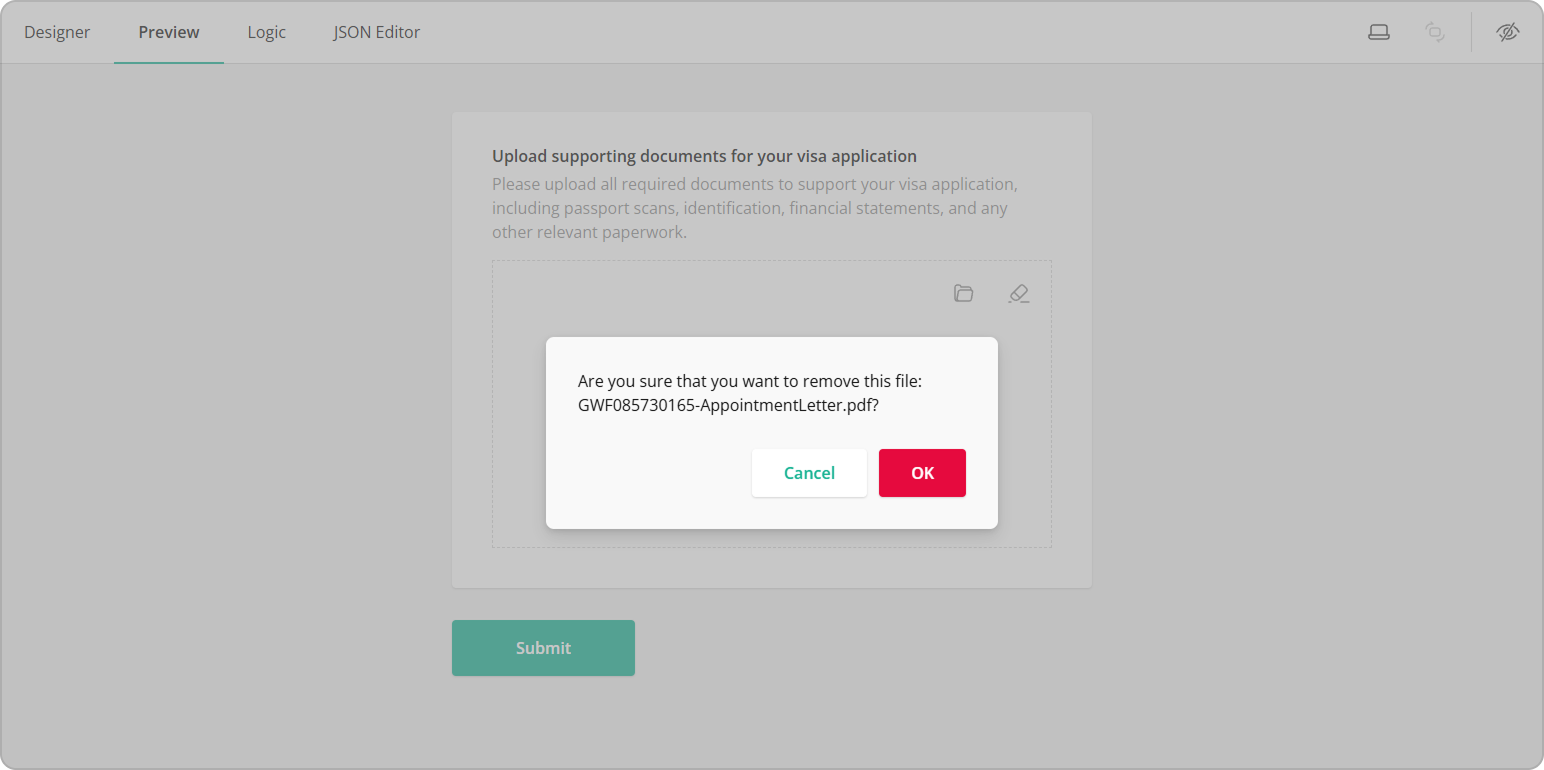
Task: Confirm deletion by clicking OK
Action: [922, 472]
